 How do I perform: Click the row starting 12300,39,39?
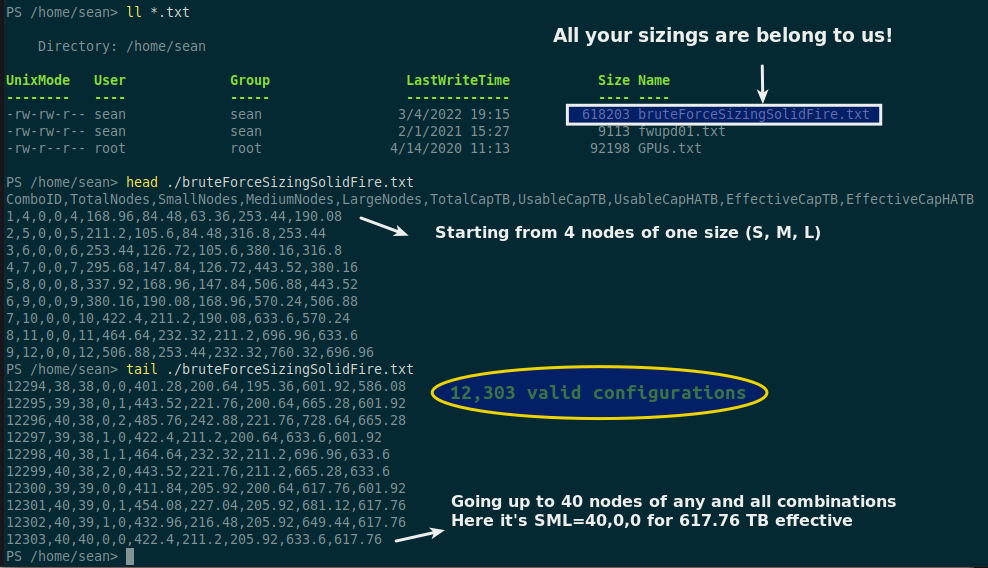click(206, 489)
